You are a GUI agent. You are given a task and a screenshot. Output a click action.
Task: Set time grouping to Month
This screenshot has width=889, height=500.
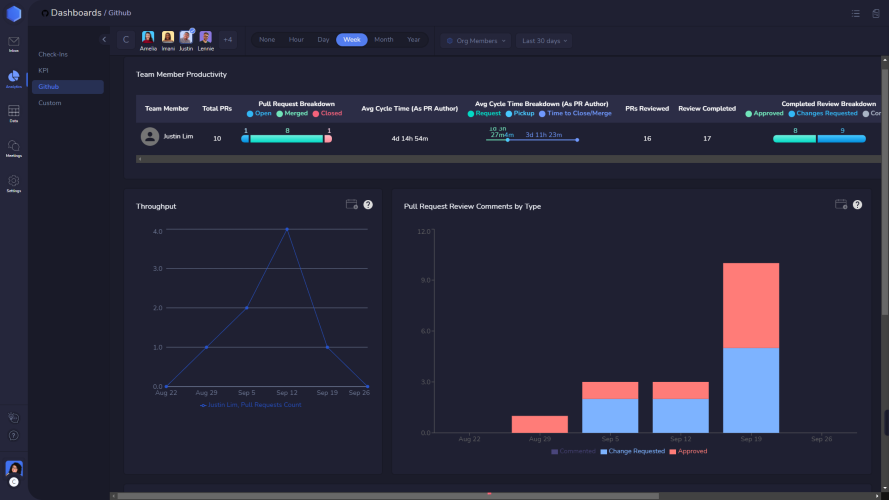(383, 40)
